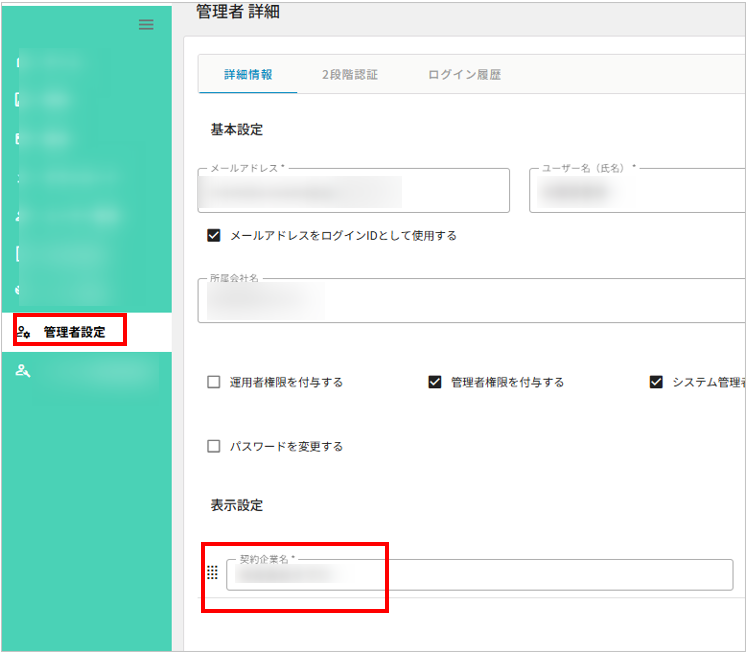This screenshot has width=748, height=655.
Task: Click the 管理者 詳細 page heading
Action: (x=239, y=10)
